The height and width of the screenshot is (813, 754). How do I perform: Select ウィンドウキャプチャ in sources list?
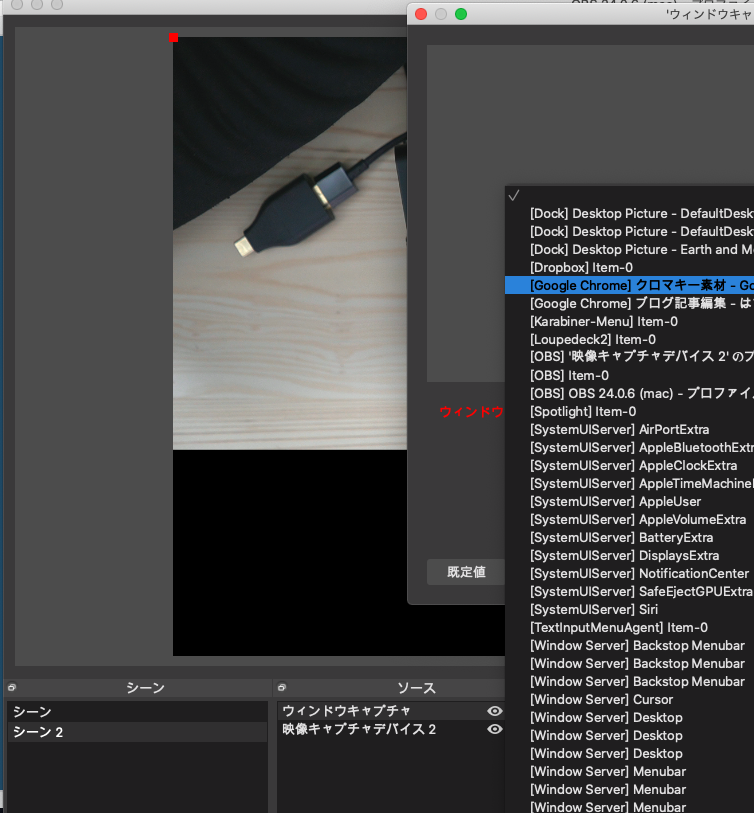coord(391,710)
